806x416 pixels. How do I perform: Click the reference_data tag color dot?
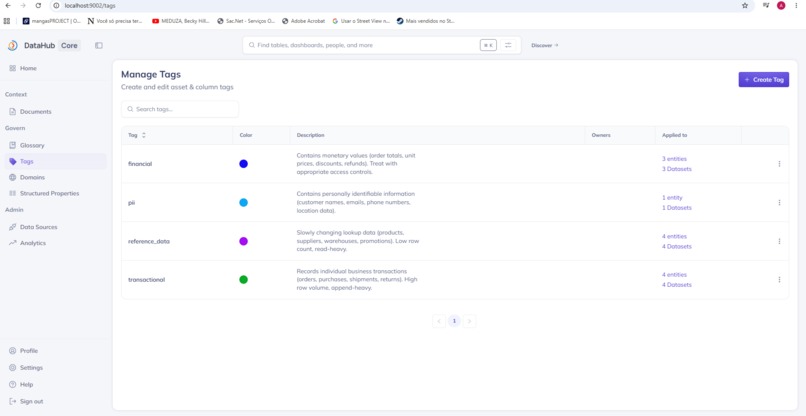[244, 241]
